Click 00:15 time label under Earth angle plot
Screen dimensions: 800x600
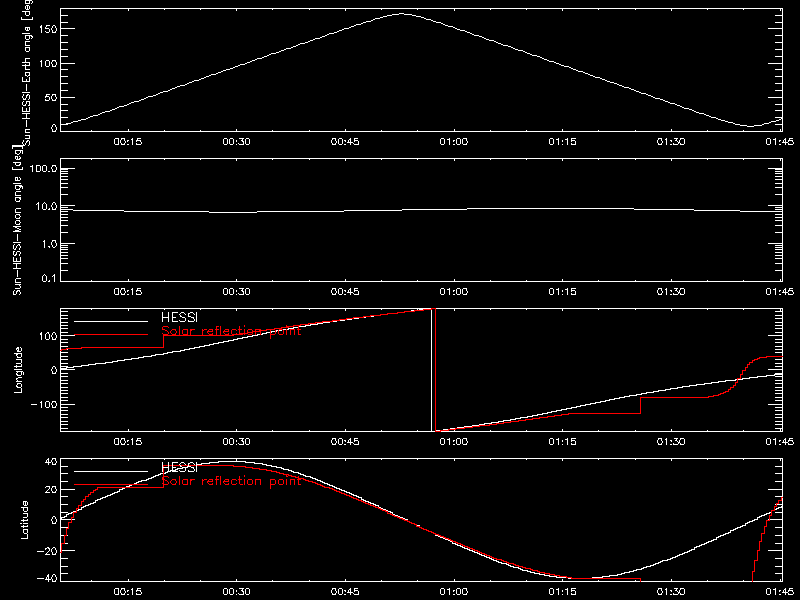pos(128,141)
